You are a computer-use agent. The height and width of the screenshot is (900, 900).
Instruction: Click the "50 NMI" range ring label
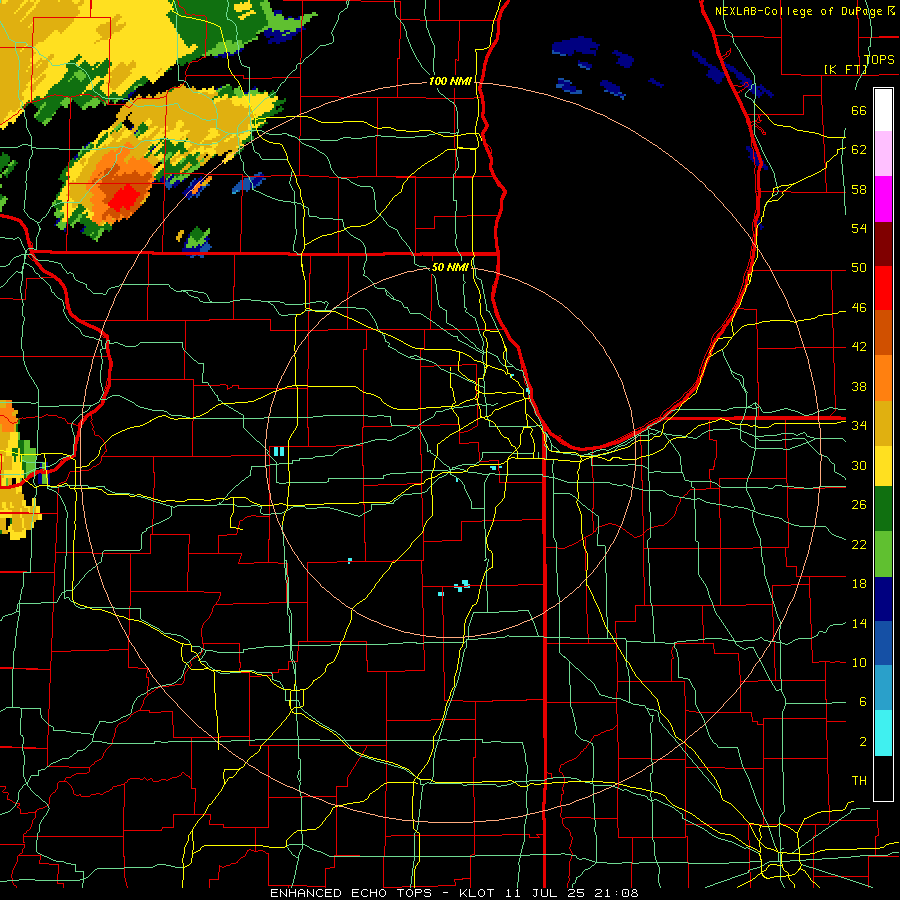tap(450, 267)
